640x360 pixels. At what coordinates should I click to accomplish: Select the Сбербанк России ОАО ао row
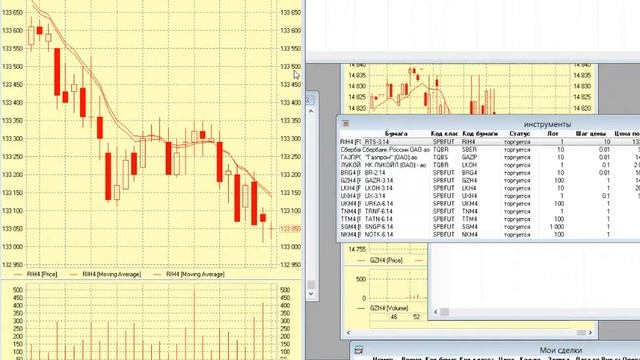[x=490, y=149]
